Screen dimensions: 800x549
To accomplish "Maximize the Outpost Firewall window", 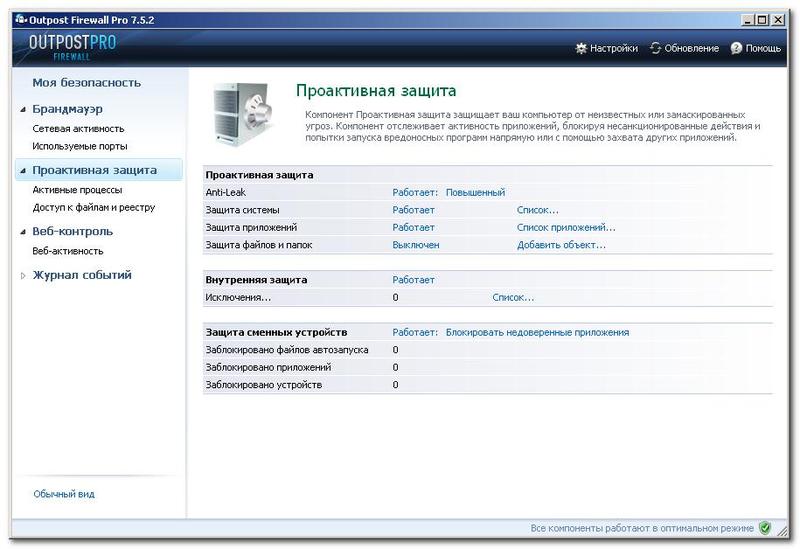I will [x=762, y=20].
